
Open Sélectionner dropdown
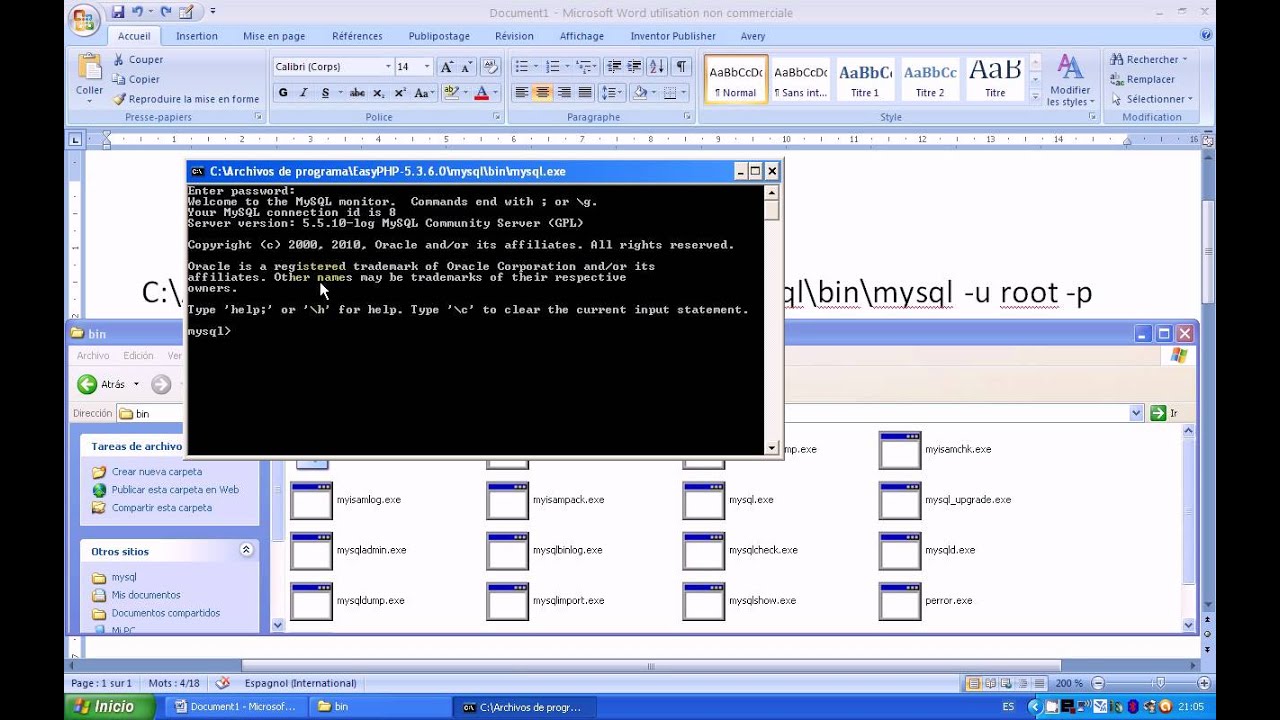click(1152, 99)
